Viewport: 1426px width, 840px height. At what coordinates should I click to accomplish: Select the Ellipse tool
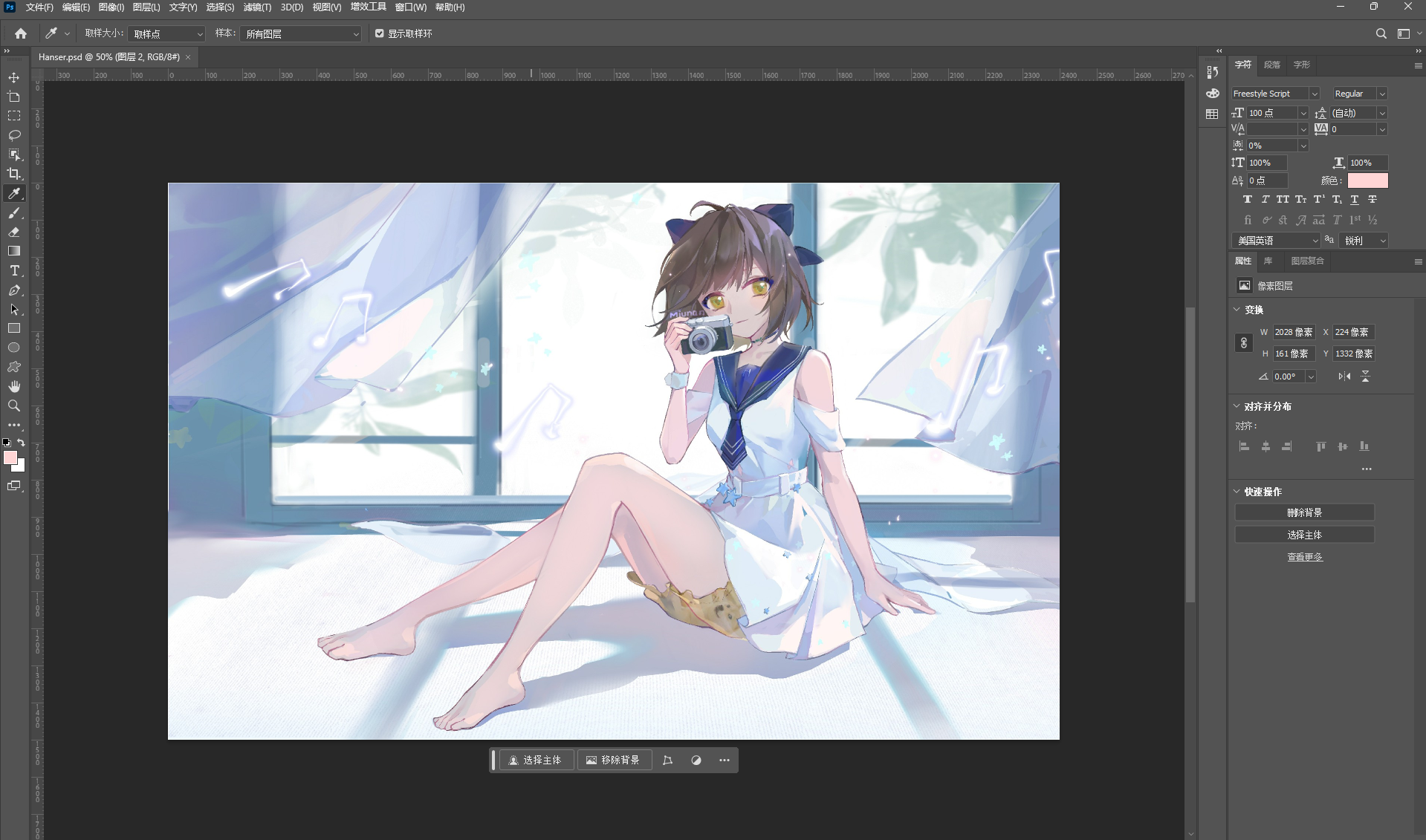(14, 348)
